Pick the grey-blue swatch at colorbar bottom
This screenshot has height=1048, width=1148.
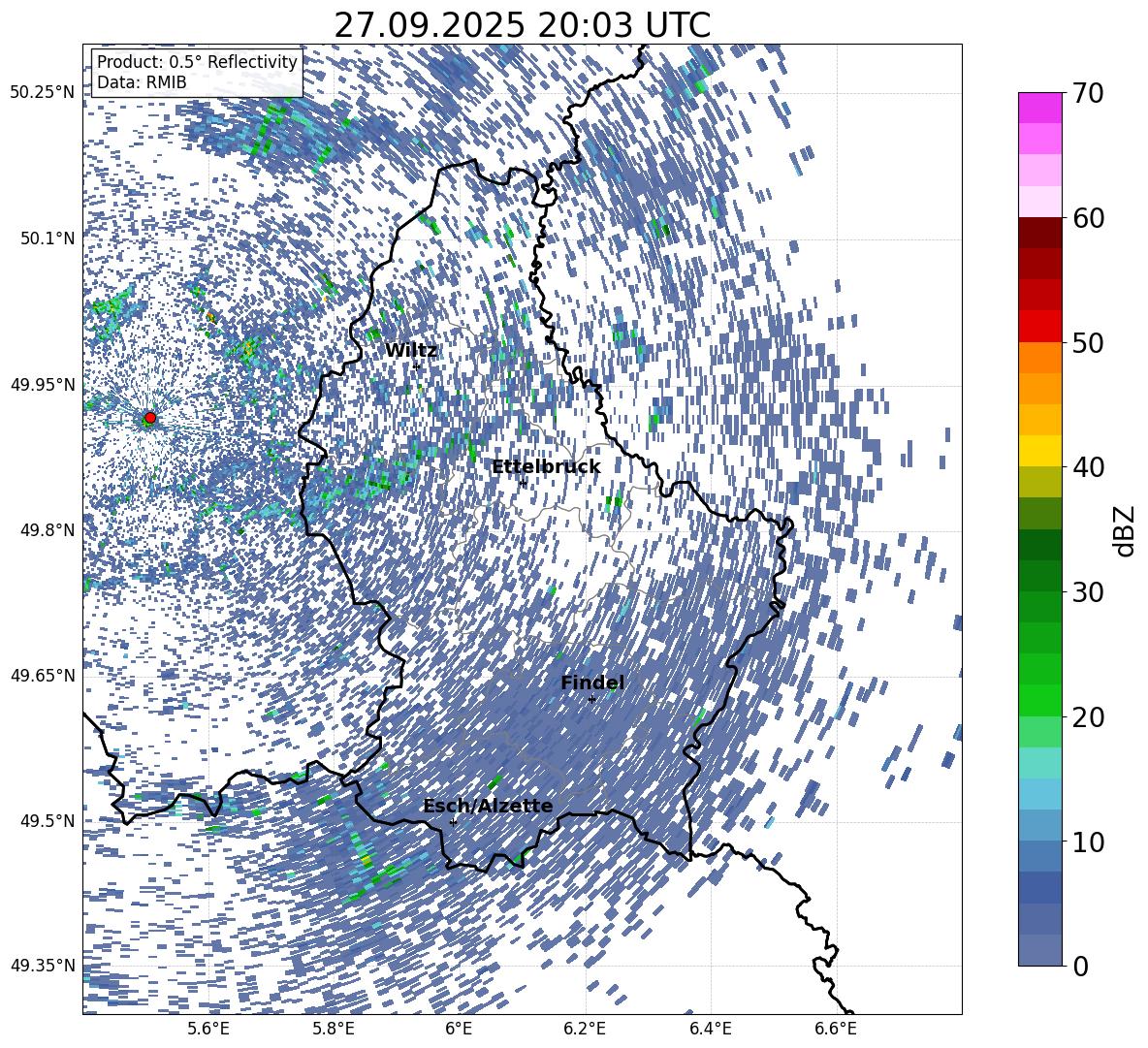coord(1039,950)
